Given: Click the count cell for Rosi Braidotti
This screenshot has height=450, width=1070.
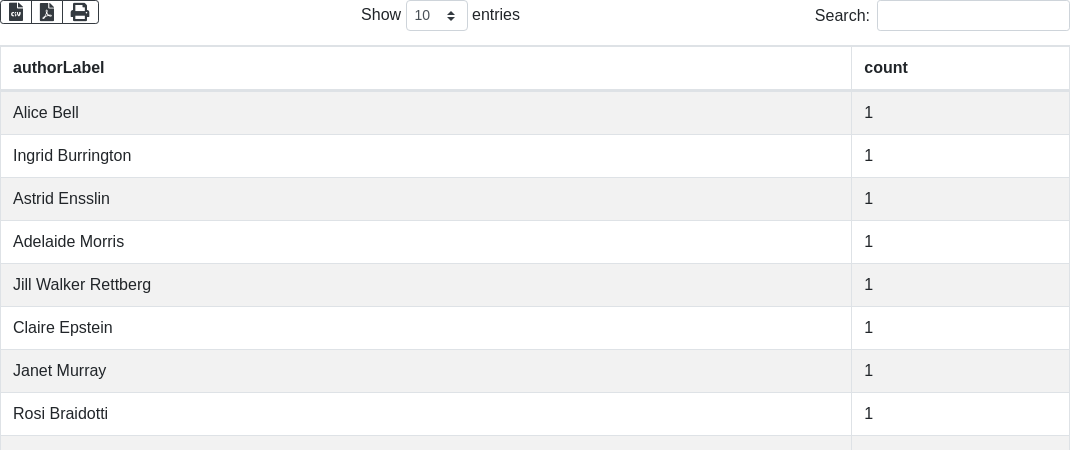Looking at the screenshot, I should coord(869,414).
